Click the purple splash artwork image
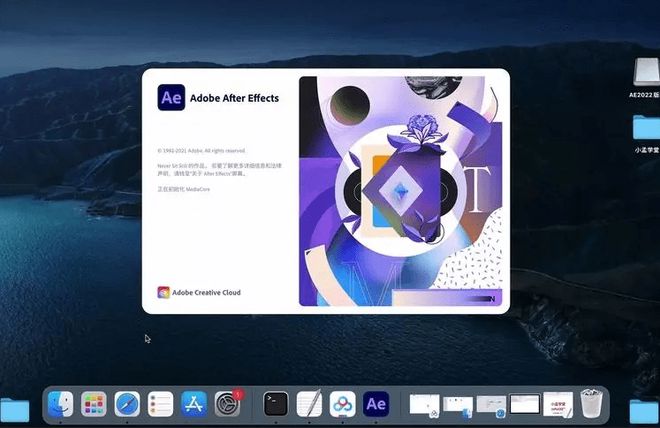This screenshot has width=660, height=428. 401,191
